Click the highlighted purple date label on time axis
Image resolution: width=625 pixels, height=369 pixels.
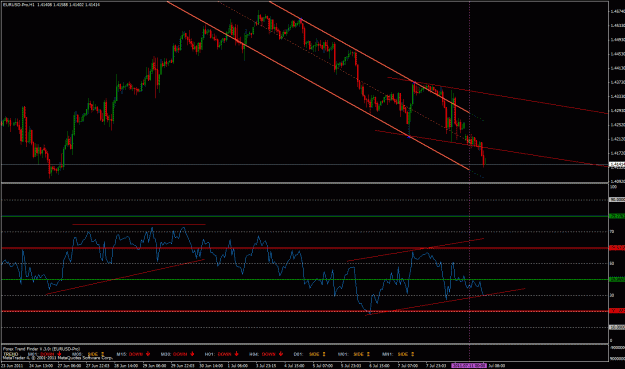tap(469, 365)
